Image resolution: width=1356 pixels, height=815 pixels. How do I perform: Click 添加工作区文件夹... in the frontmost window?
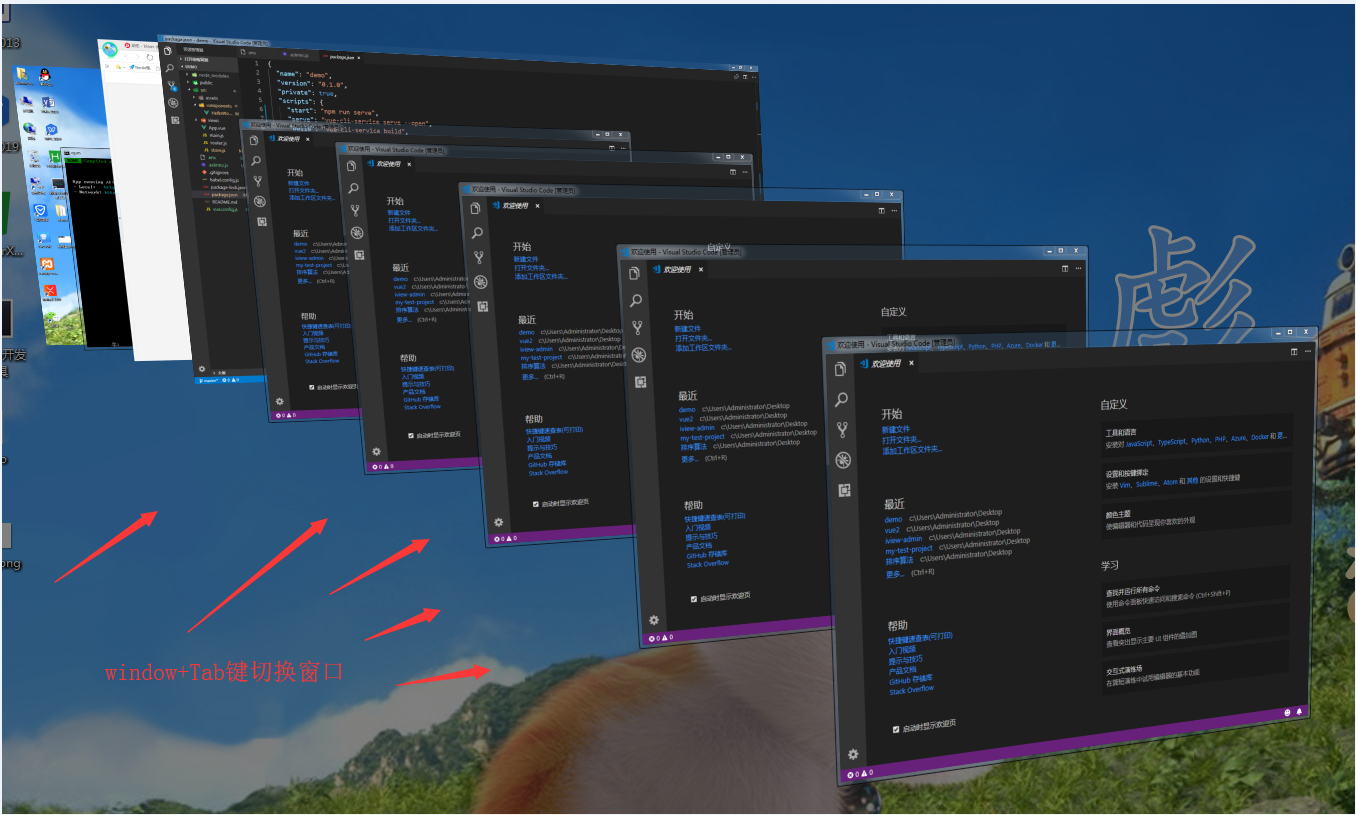point(912,450)
